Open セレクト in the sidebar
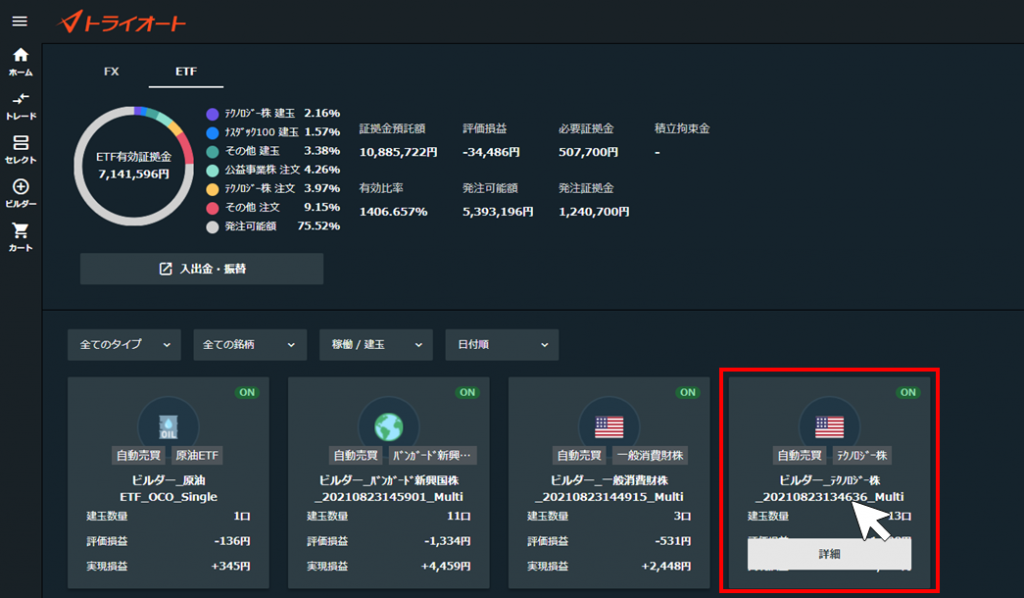 (x=21, y=150)
